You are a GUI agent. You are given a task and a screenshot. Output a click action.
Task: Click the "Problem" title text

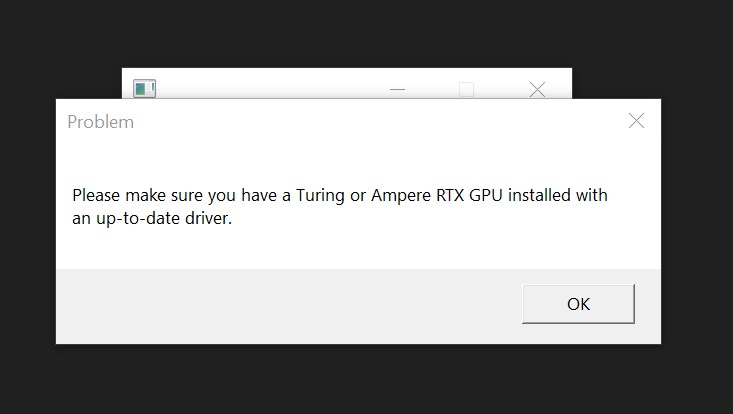pos(100,122)
